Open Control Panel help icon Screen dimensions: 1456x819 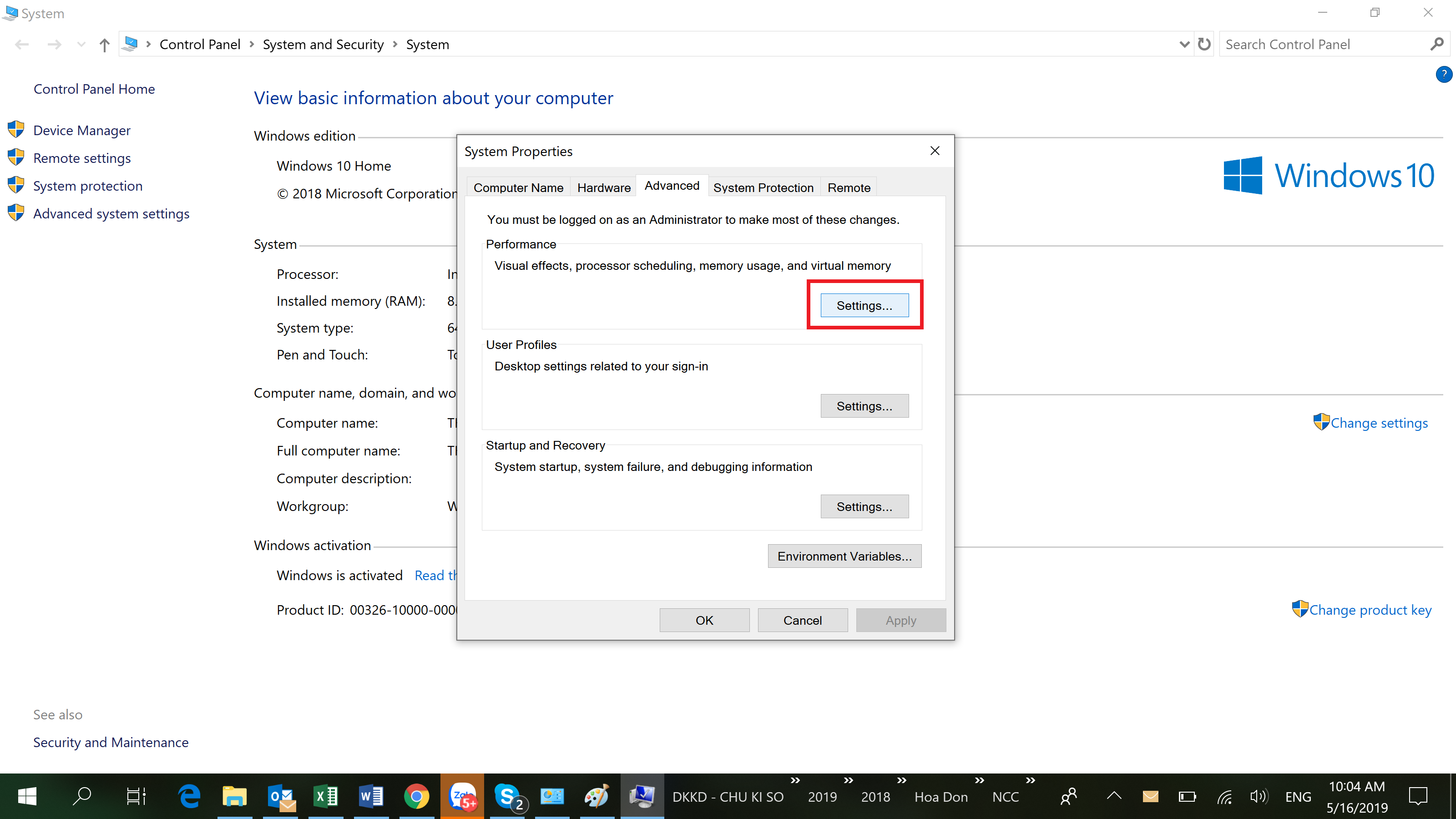coord(1444,75)
